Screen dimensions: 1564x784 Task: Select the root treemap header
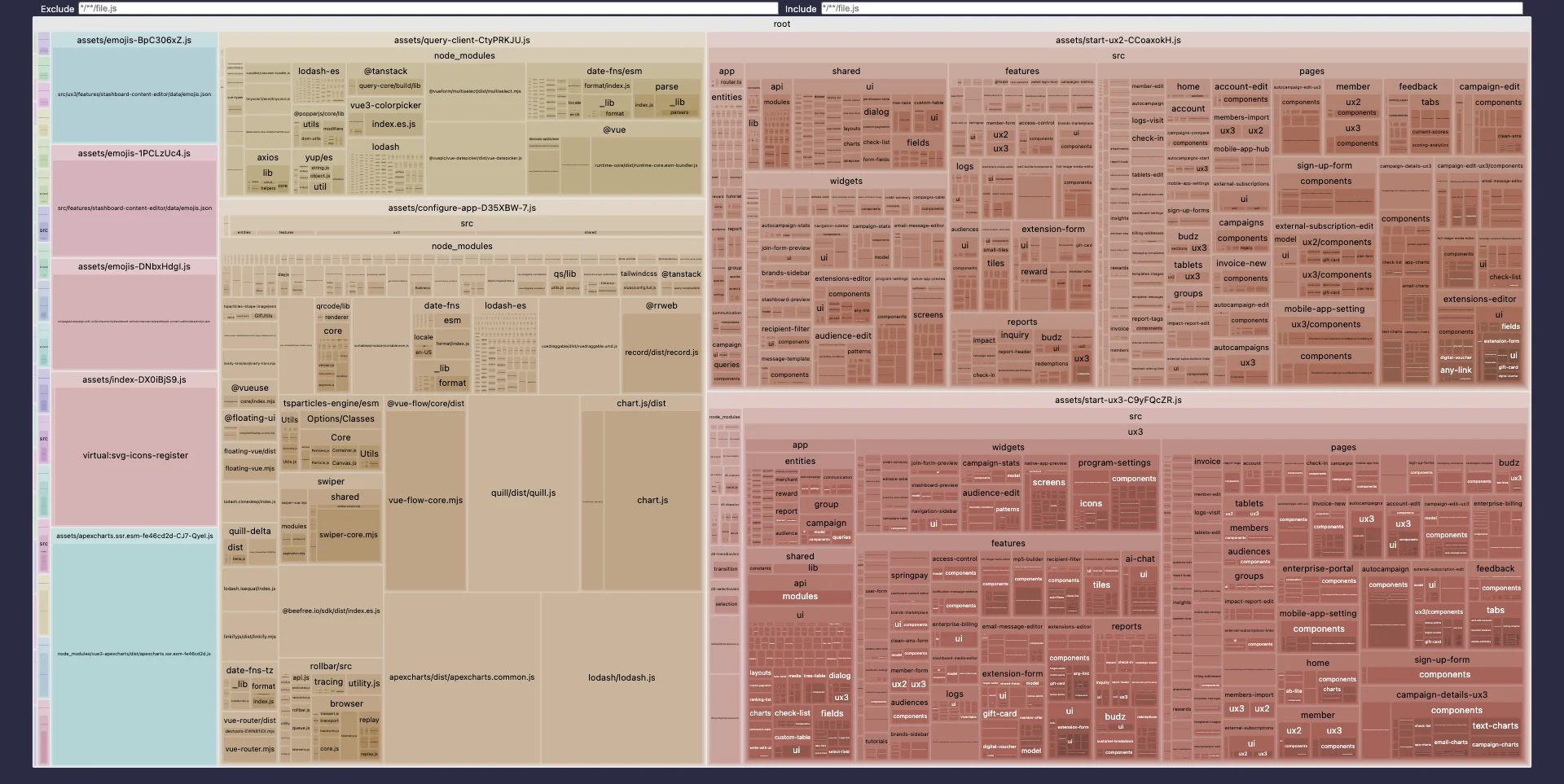782,24
